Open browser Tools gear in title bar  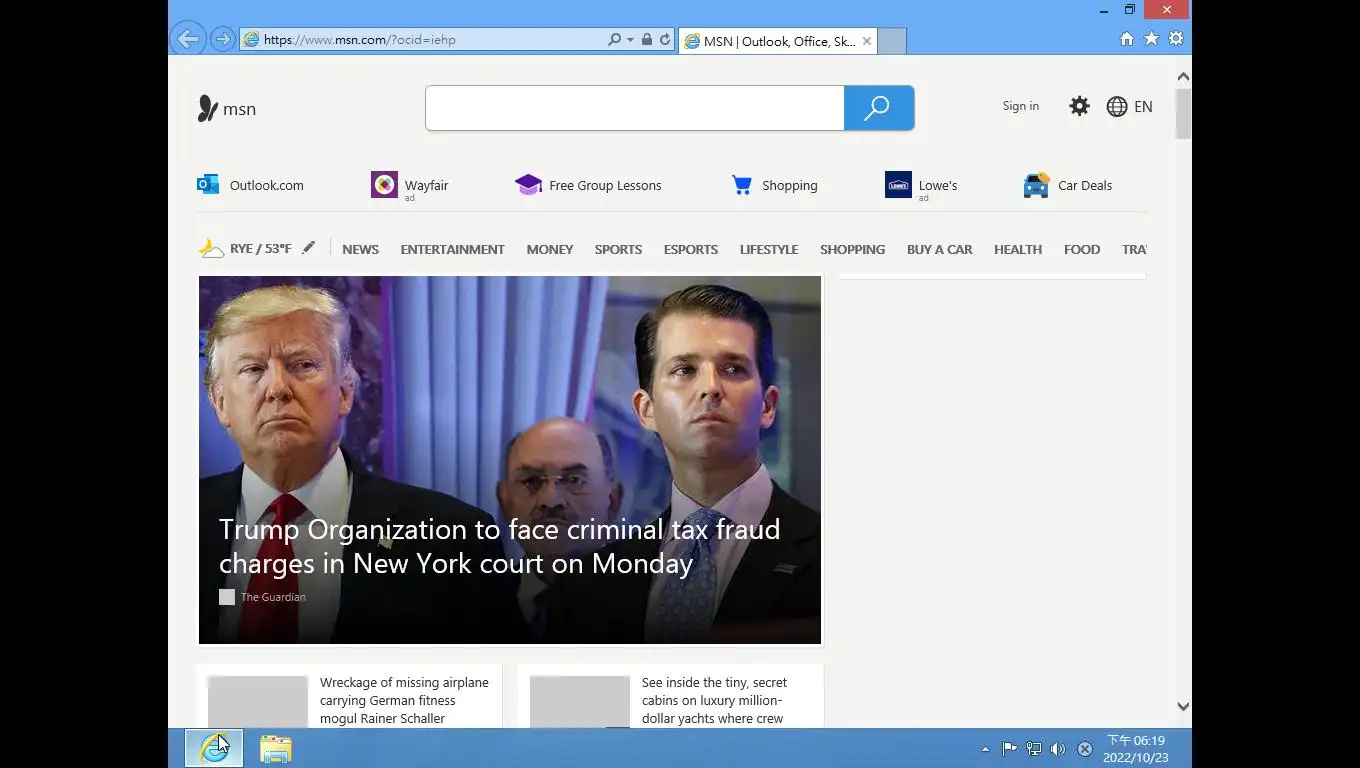pos(1176,39)
